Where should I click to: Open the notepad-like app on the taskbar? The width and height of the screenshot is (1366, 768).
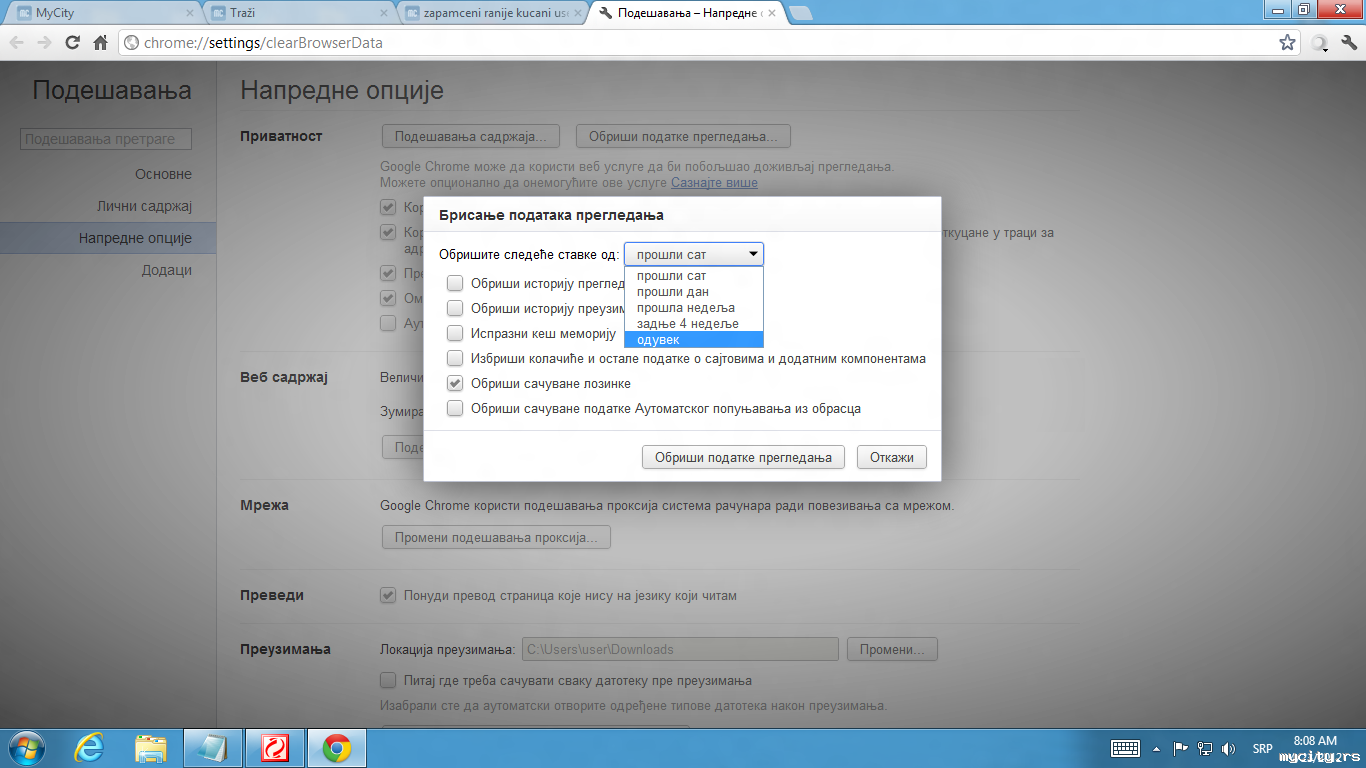[213, 748]
